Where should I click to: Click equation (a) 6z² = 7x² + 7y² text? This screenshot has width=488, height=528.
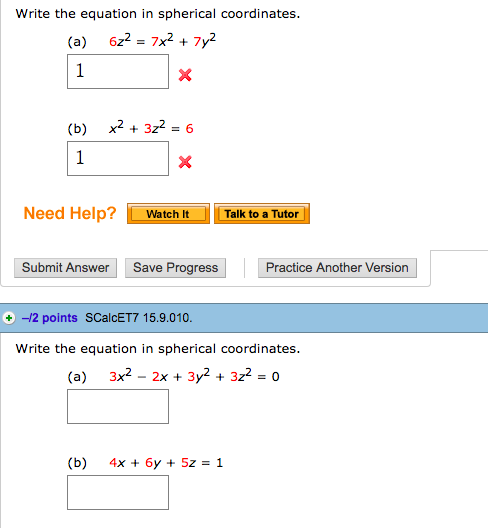point(162,41)
